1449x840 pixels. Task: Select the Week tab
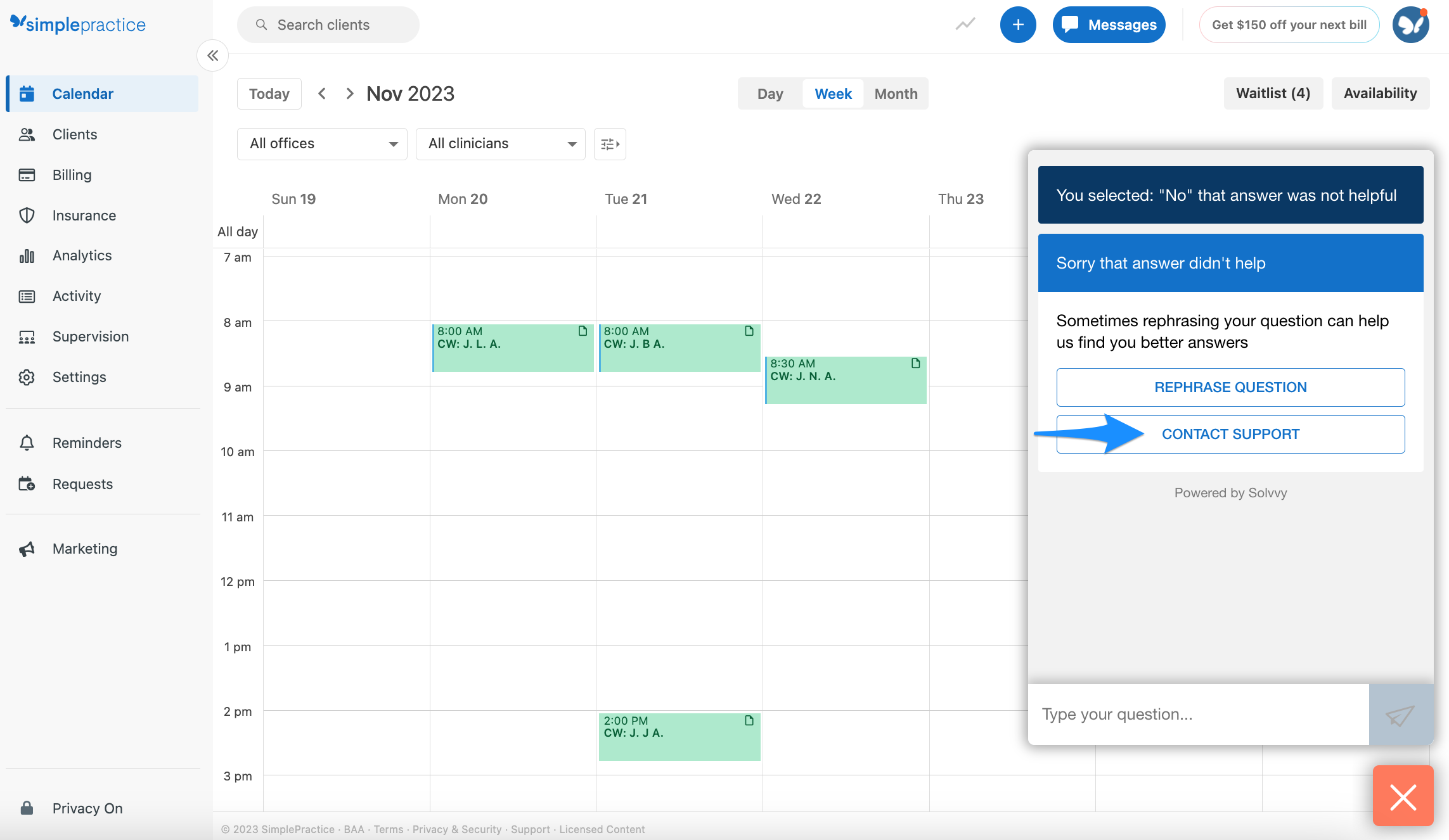point(832,93)
